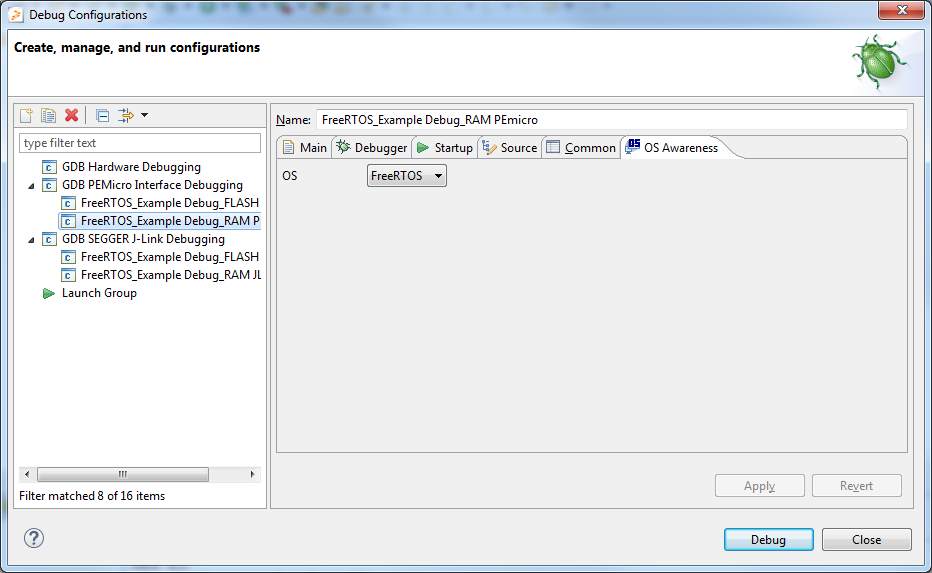Click the GDB SEGGER J-Link Debugging icon
The width and height of the screenshot is (932, 573).
49,240
